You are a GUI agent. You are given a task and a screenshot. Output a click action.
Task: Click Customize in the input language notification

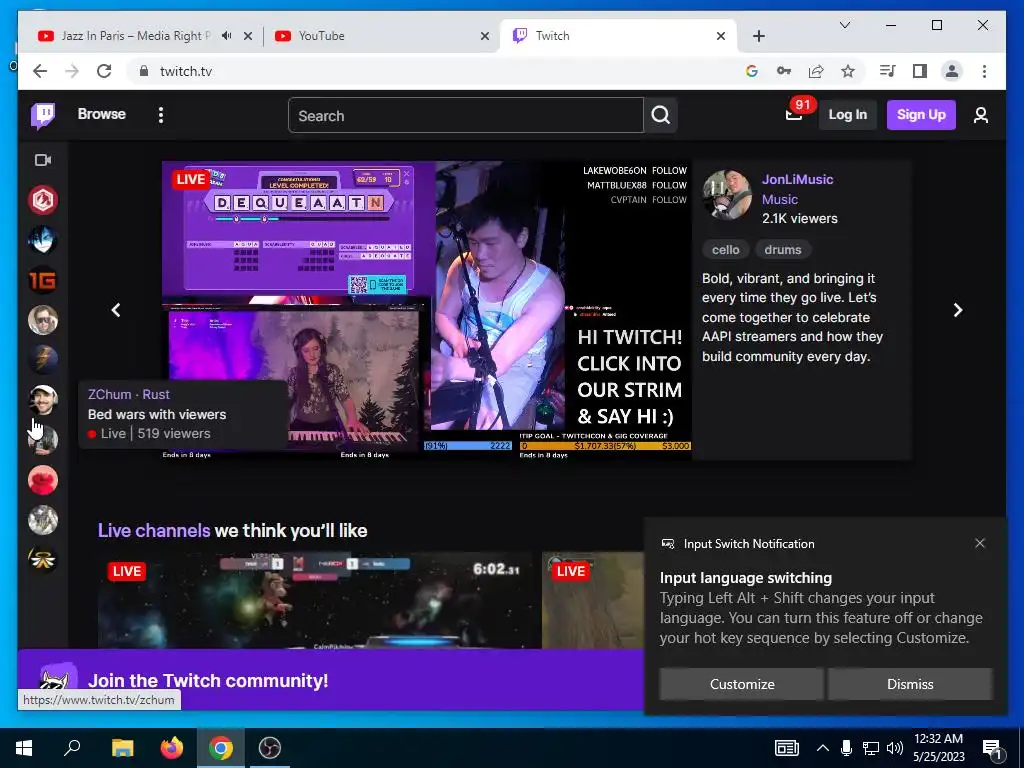pos(741,684)
